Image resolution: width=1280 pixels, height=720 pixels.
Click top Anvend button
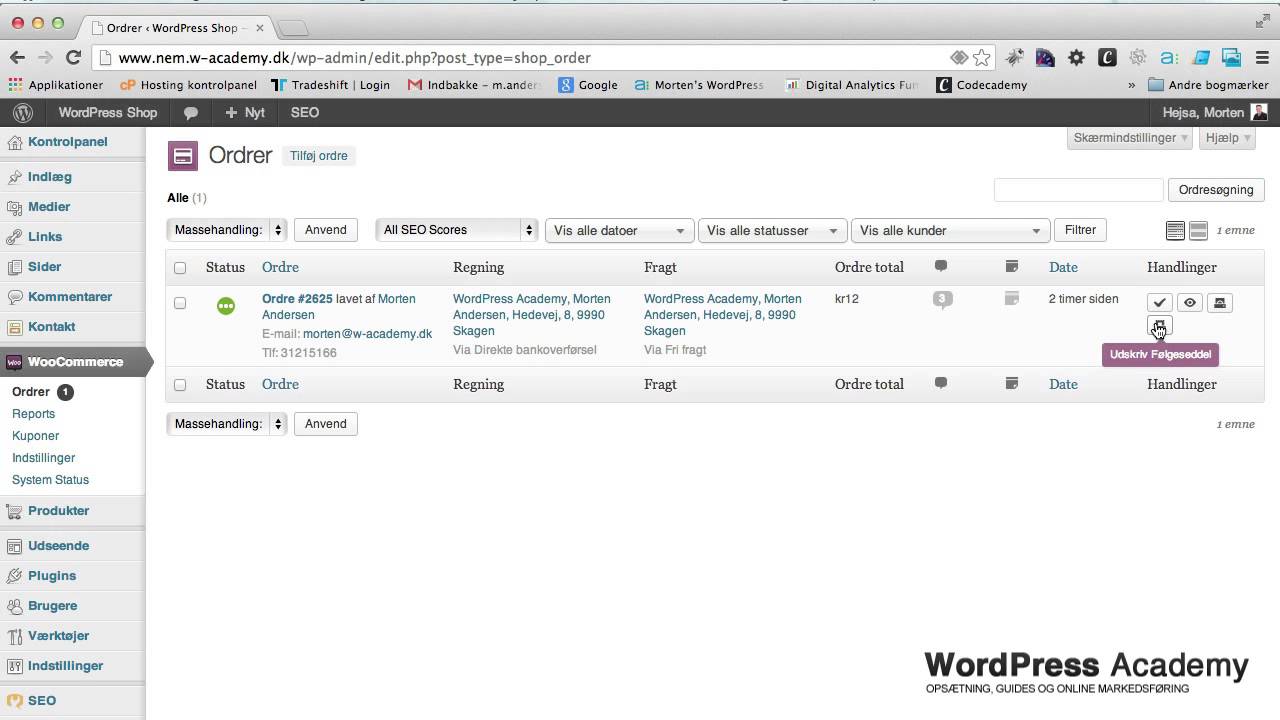point(326,230)
